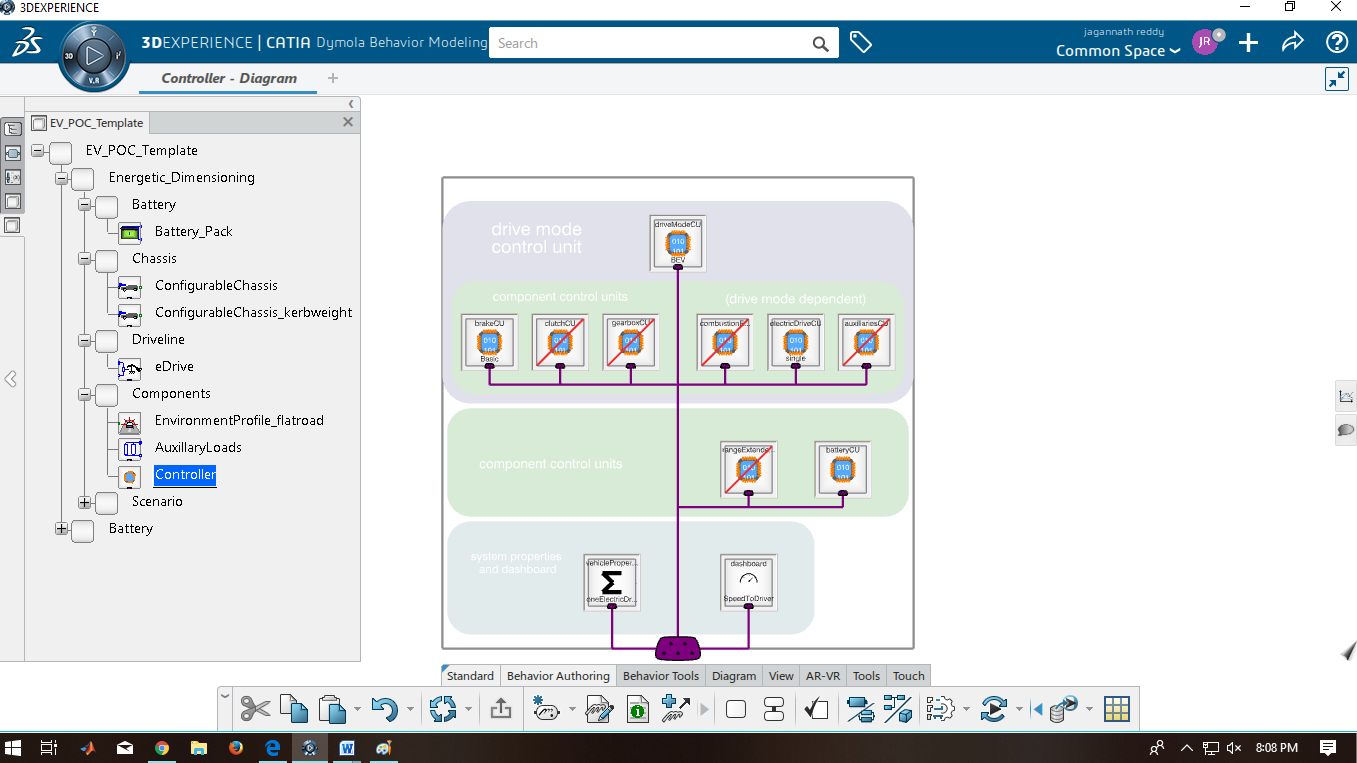Collapse the EV_POC_Template root node
1357x763 pixels.
(38, 151)
